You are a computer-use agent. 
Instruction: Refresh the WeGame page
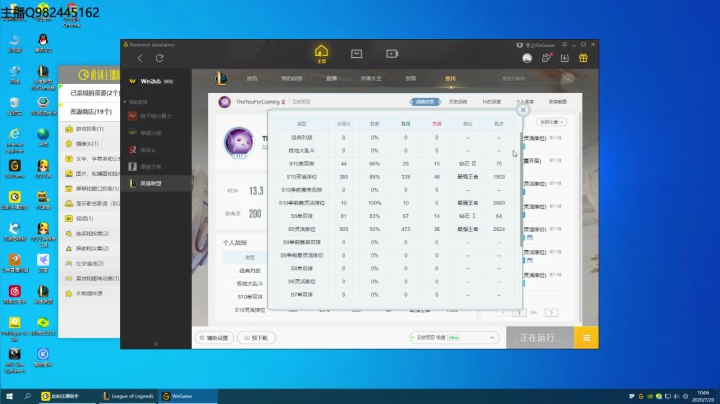(159, 58)
